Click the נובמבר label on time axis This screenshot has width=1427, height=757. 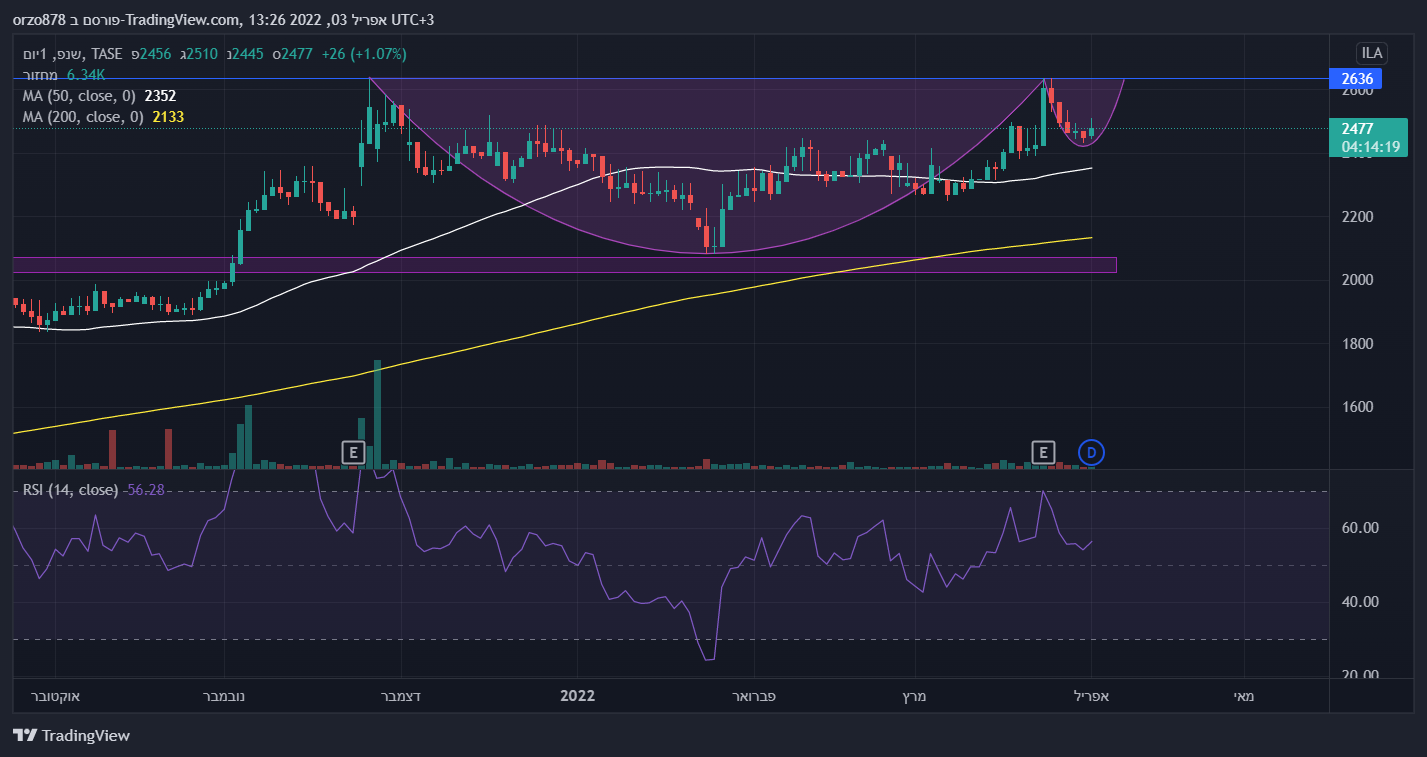pyautogui.click(x=224, y=696)
